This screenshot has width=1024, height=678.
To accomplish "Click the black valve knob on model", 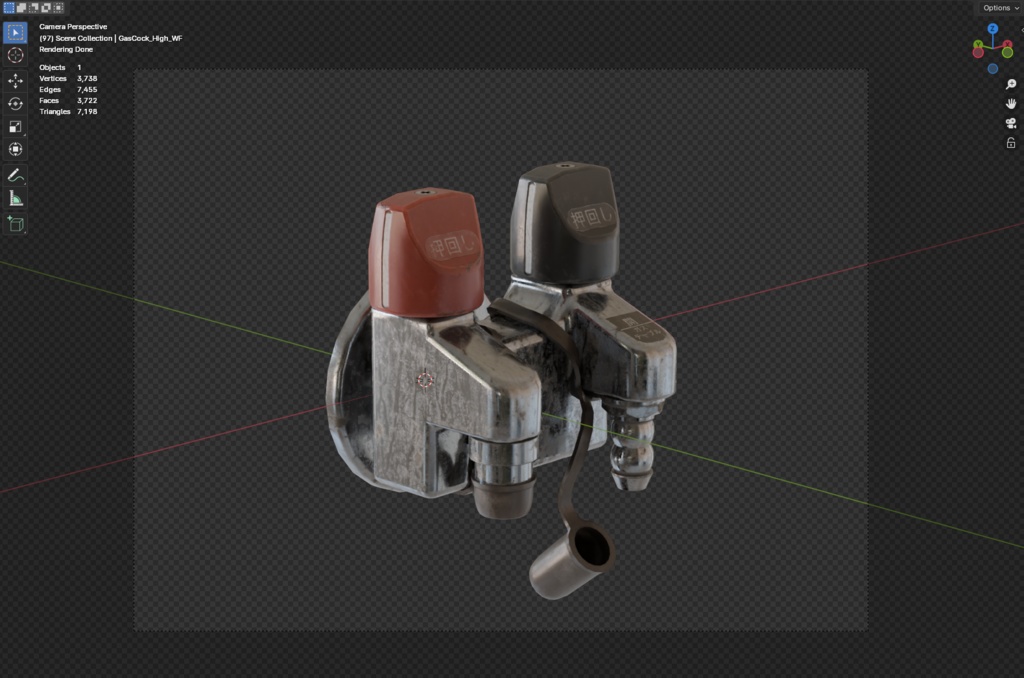I will tap(565, 222).
